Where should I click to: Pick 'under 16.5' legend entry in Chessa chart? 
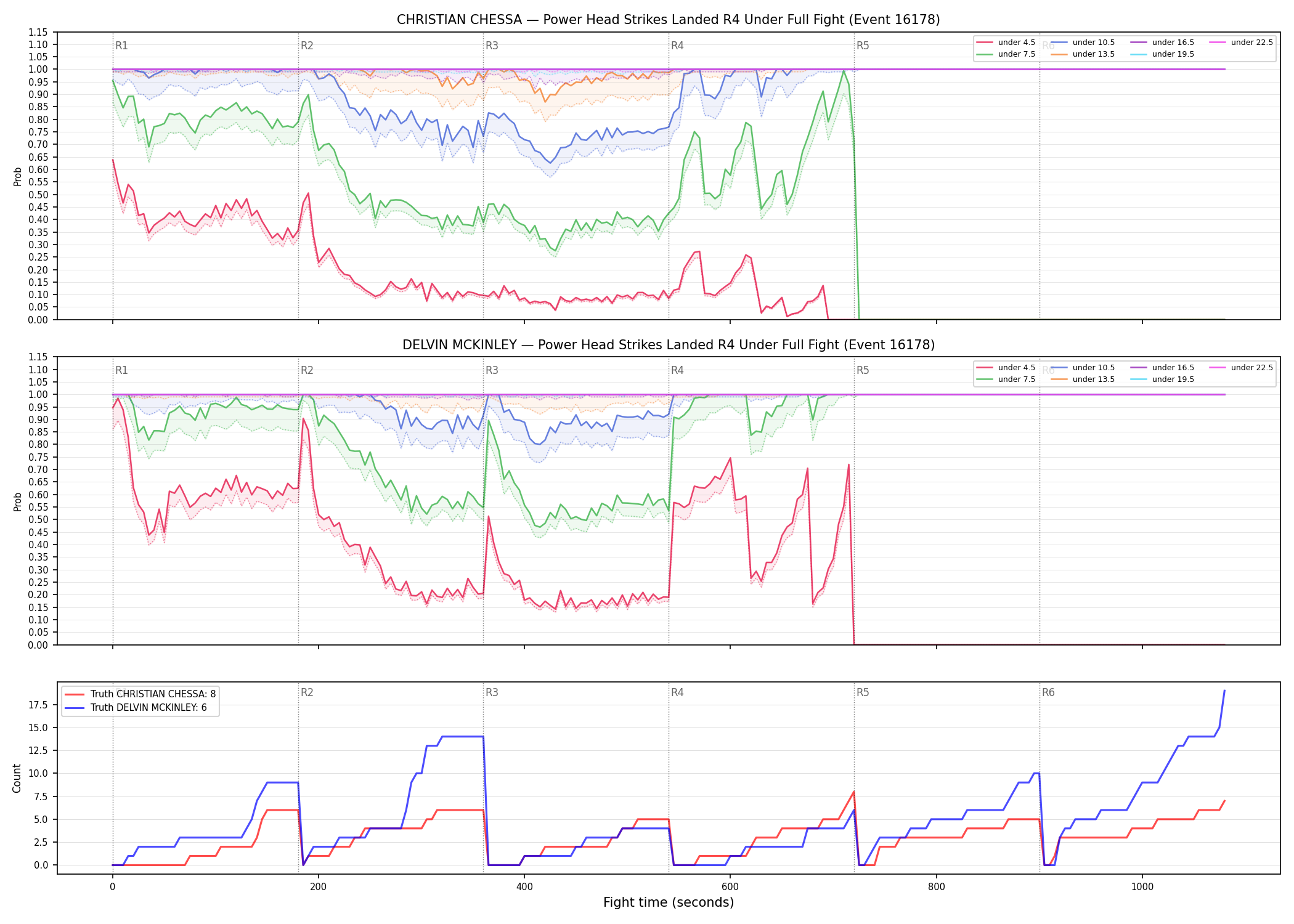pyautogui.click(x=1163, y=43)
